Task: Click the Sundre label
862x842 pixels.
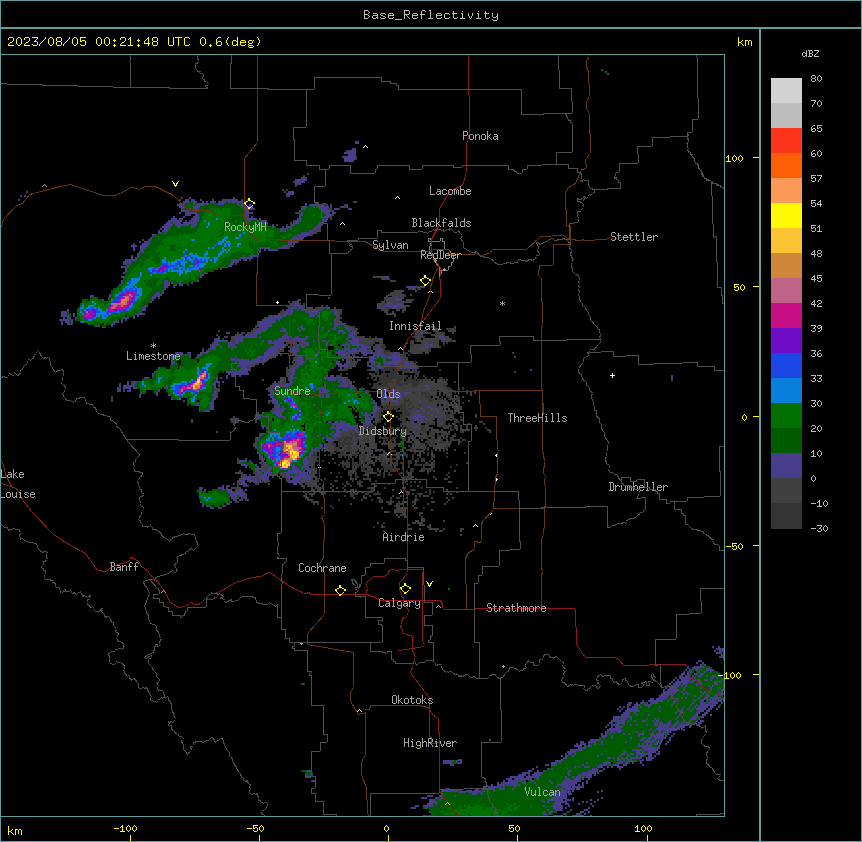Action: [x=292, y=391]
